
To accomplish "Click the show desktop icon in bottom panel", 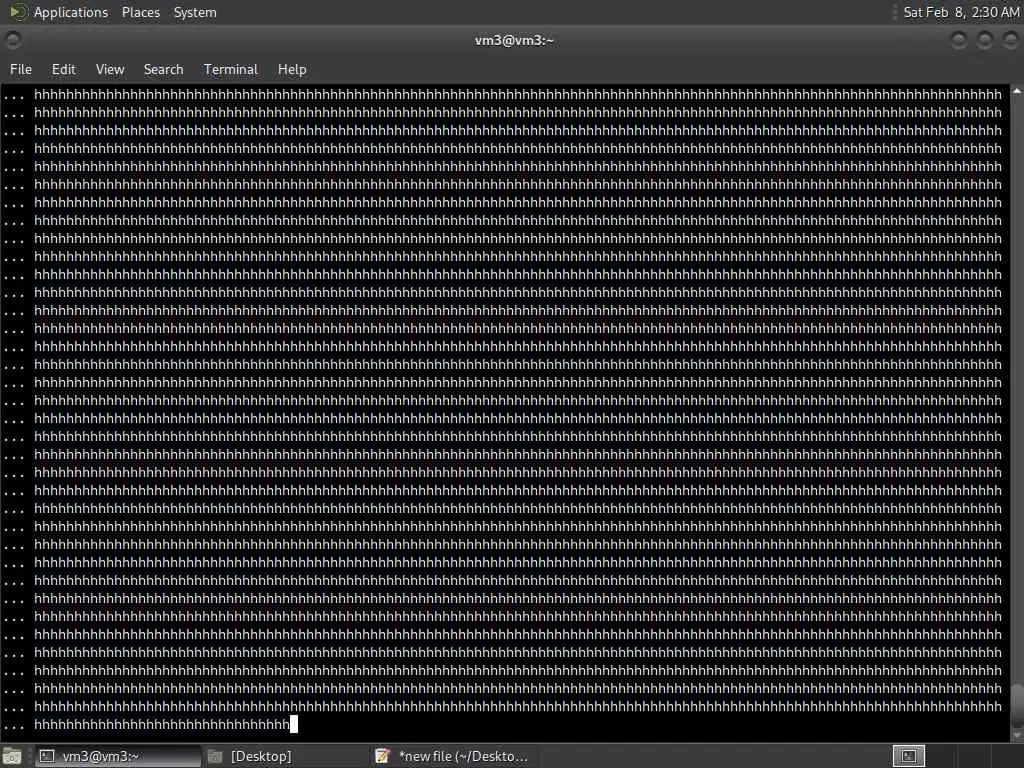I will pyautogui.click(x=12, y=757).
